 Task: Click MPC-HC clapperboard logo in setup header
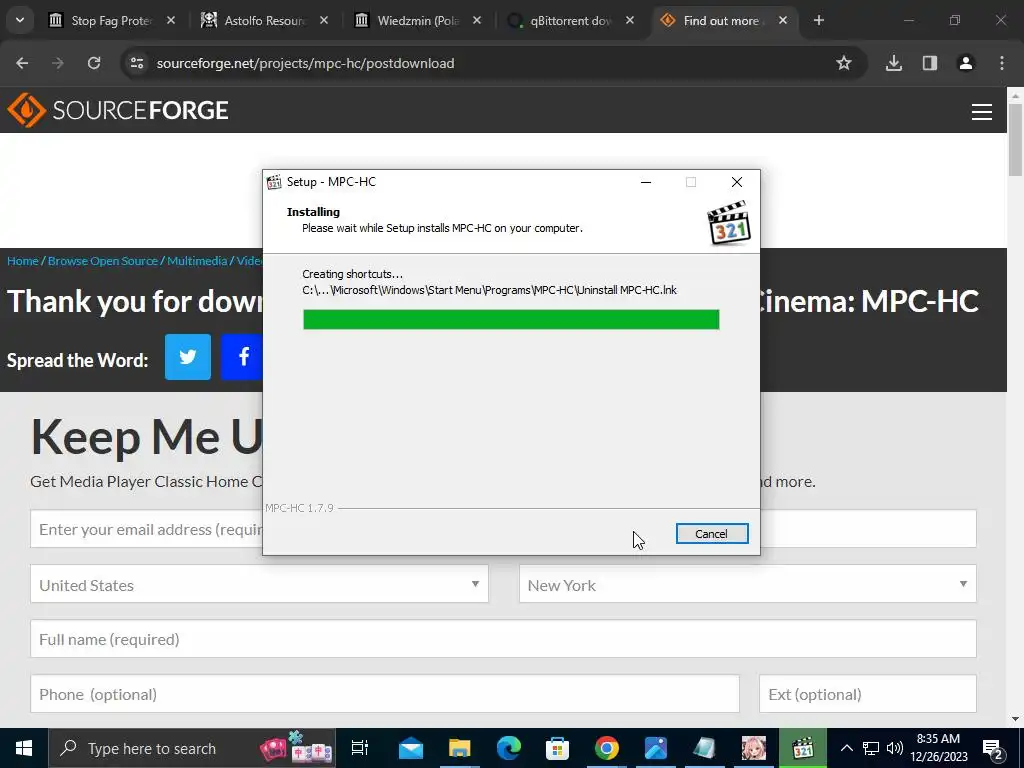[729, 223]
